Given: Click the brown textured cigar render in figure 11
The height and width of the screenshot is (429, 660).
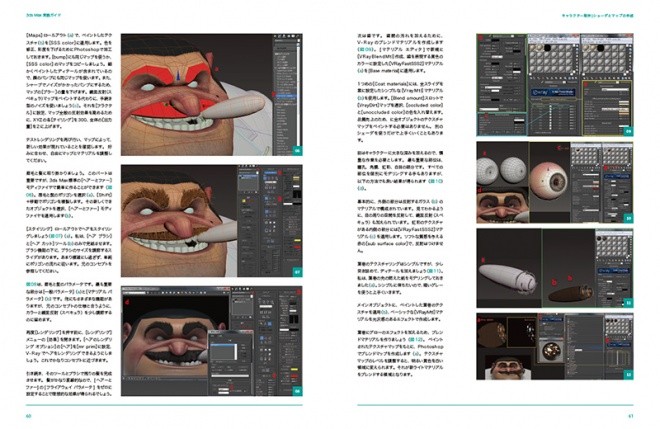Looking at the screenshot, I should point(572,292).
